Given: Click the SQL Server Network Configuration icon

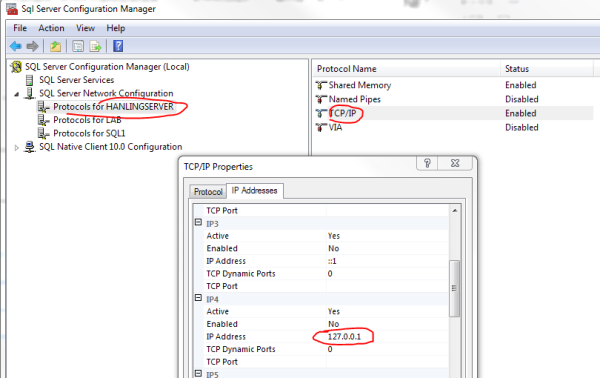Looking at the screenshot, I should point(29,93).
